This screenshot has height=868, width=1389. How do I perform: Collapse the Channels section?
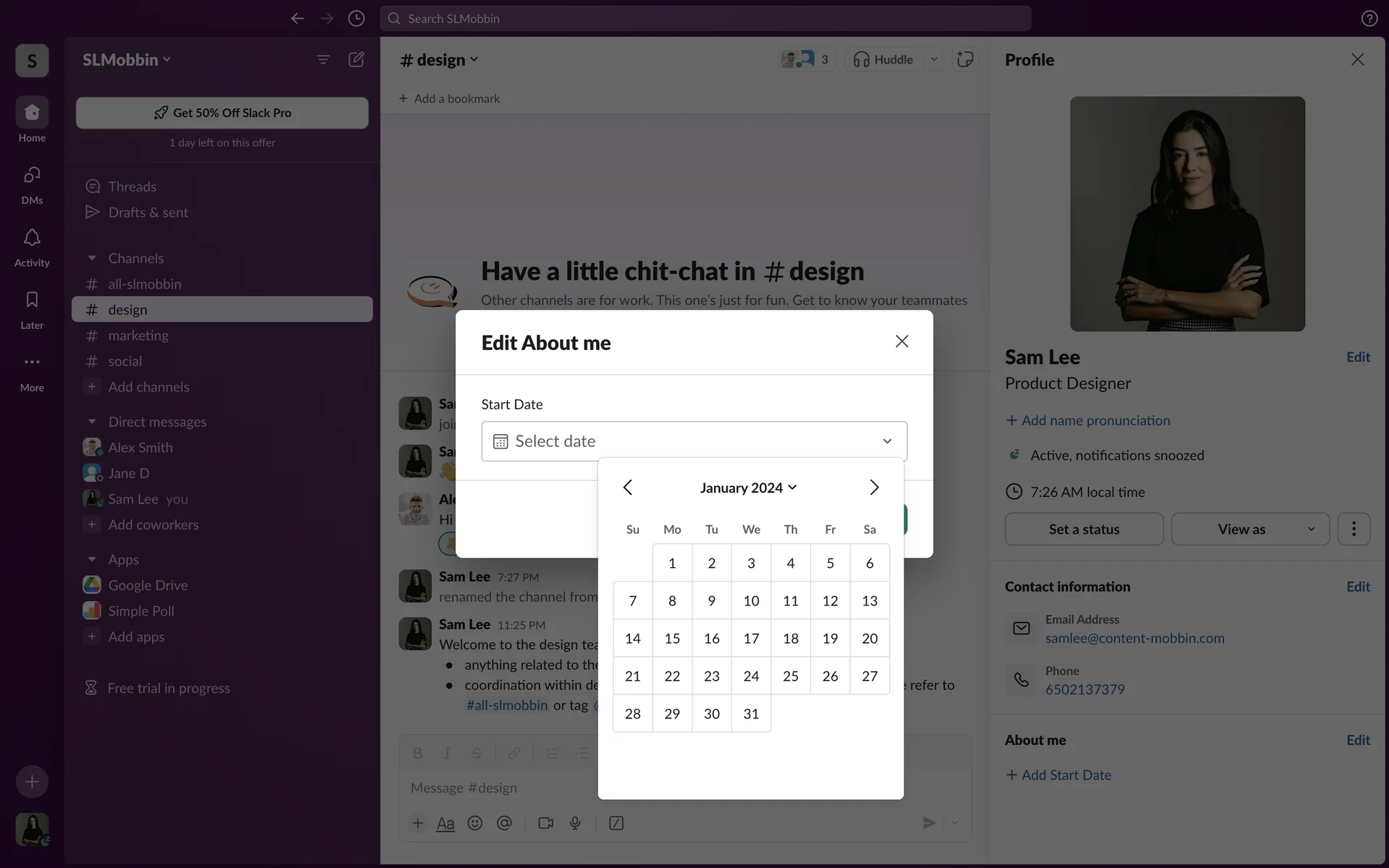(92, 258)
